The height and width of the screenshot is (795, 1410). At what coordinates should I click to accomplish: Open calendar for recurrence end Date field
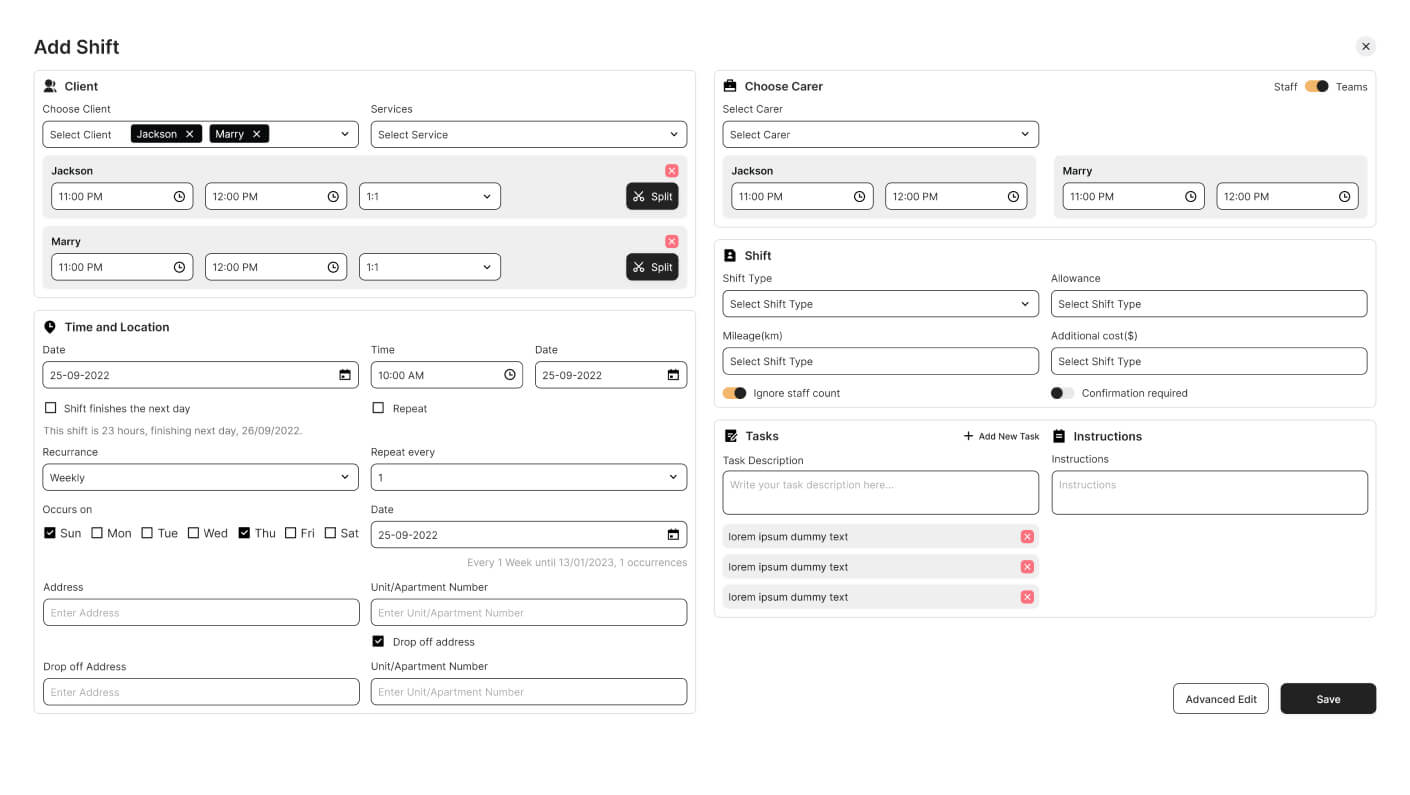(x=673, y=535)
